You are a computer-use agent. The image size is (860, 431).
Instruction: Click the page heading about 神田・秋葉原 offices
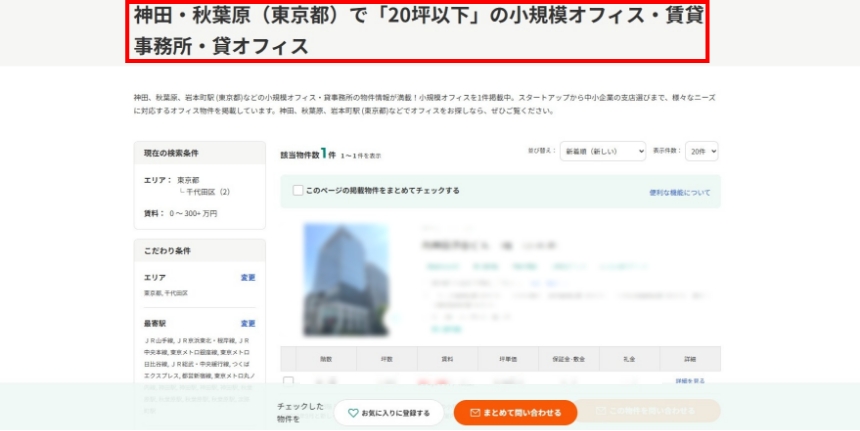point(417,31)
